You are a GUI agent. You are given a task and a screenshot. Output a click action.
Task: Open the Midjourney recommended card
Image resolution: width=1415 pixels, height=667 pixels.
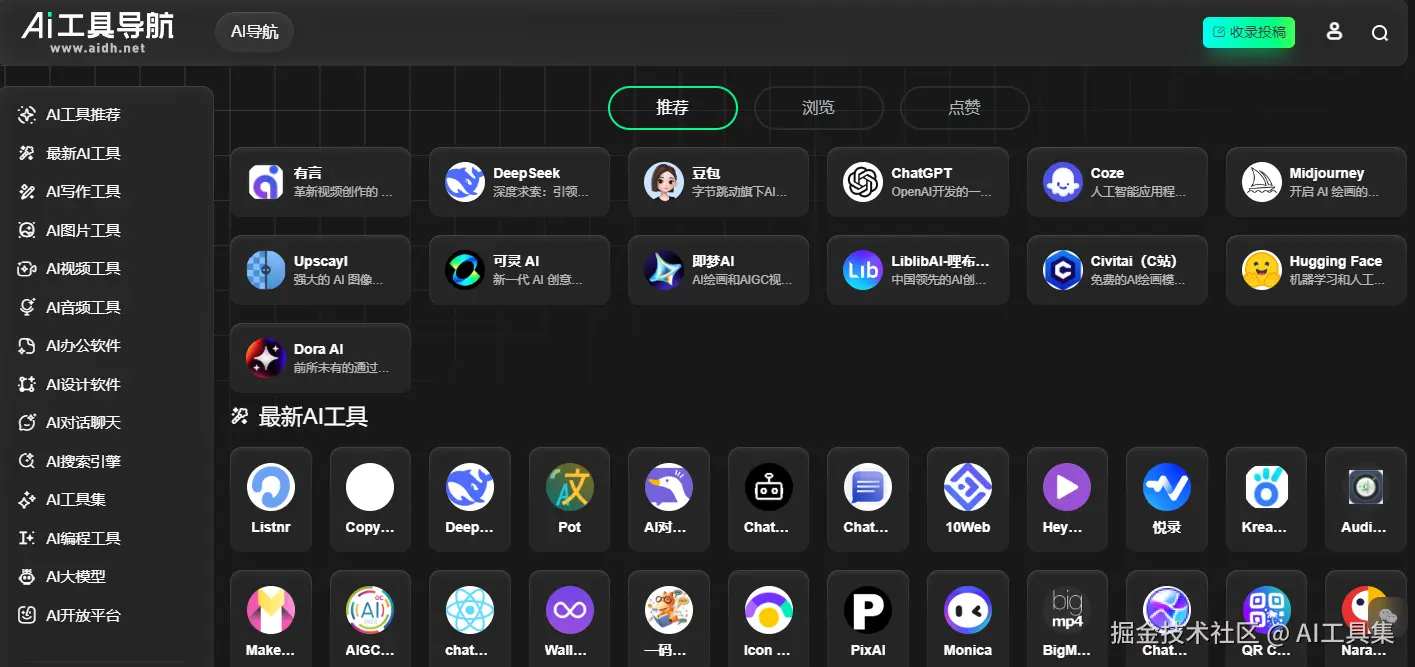[1316, 182]
